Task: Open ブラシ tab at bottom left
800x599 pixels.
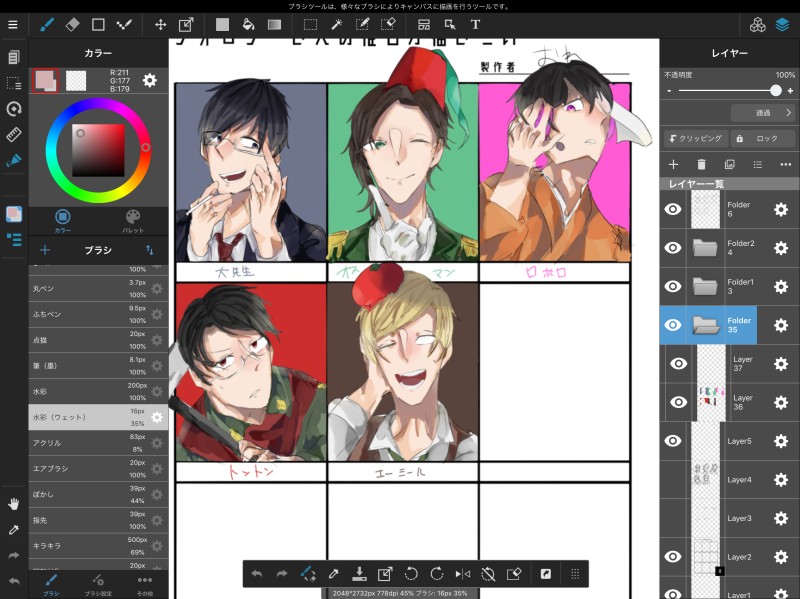Action: 51,585
